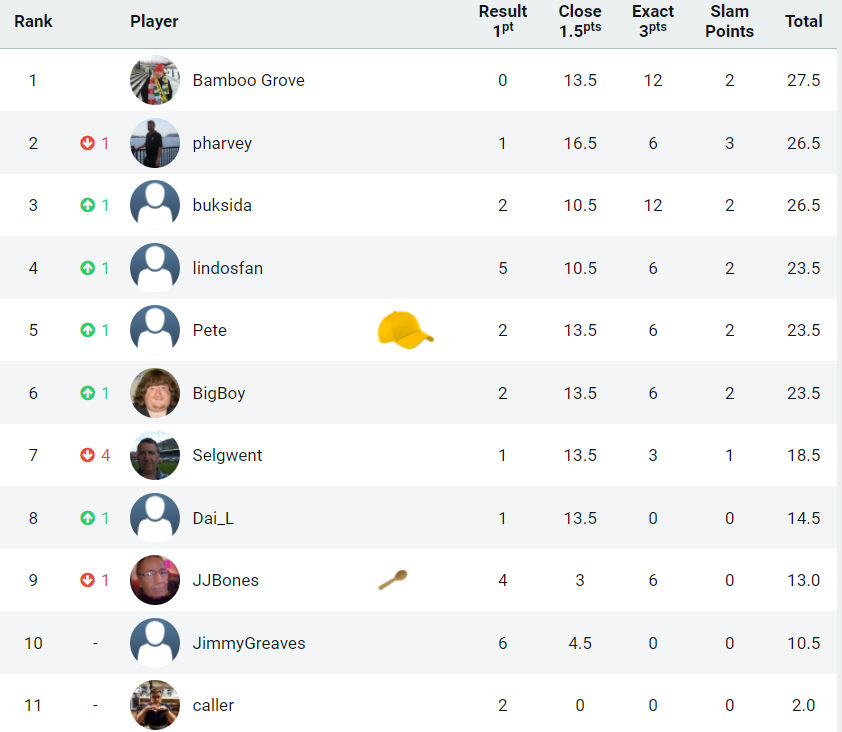
Task: Open the JimmyGreaves player name
Action: click(249, 643)
